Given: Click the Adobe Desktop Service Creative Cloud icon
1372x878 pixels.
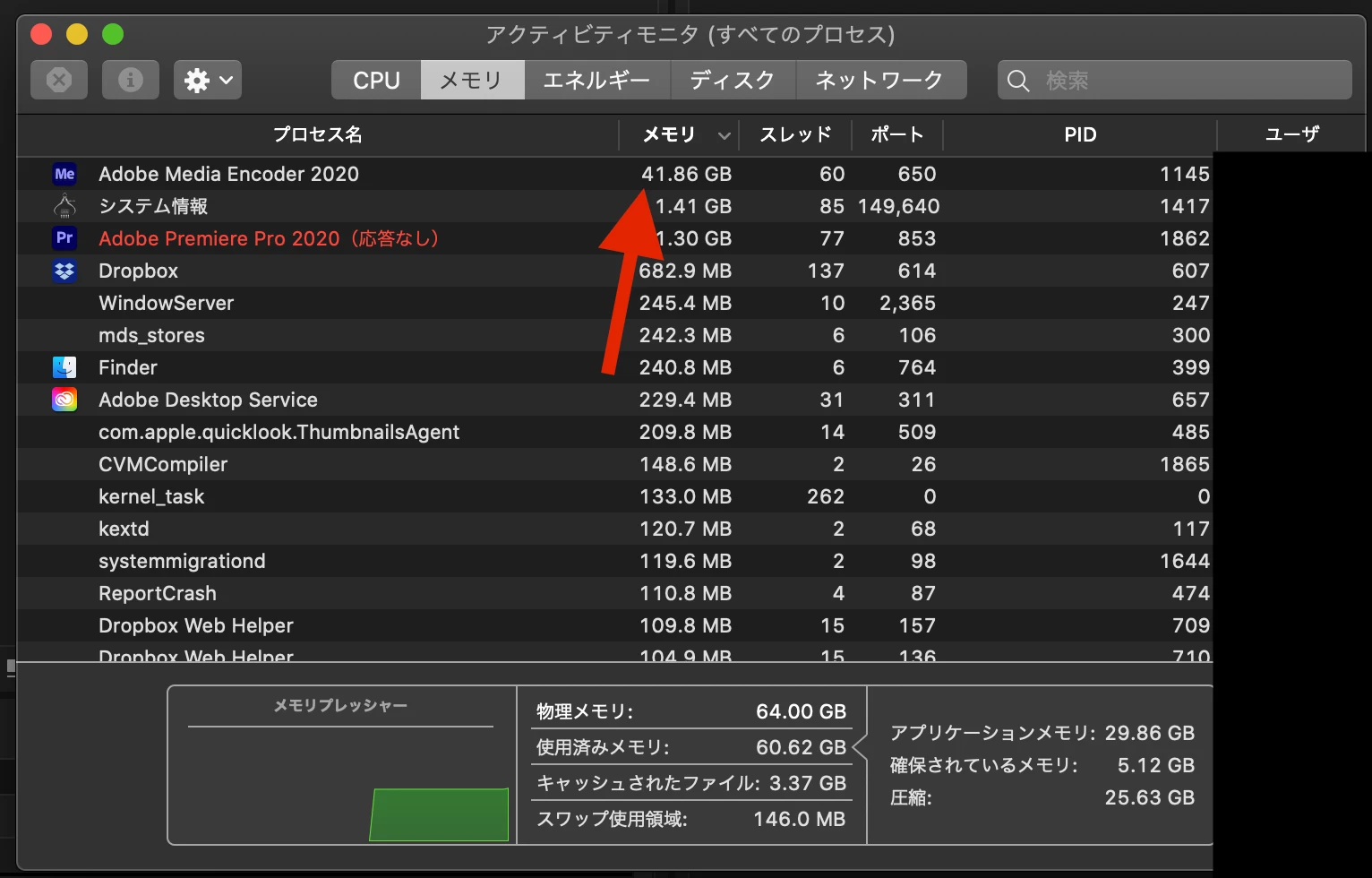Looking at the screenshot, I should [64, 400].
